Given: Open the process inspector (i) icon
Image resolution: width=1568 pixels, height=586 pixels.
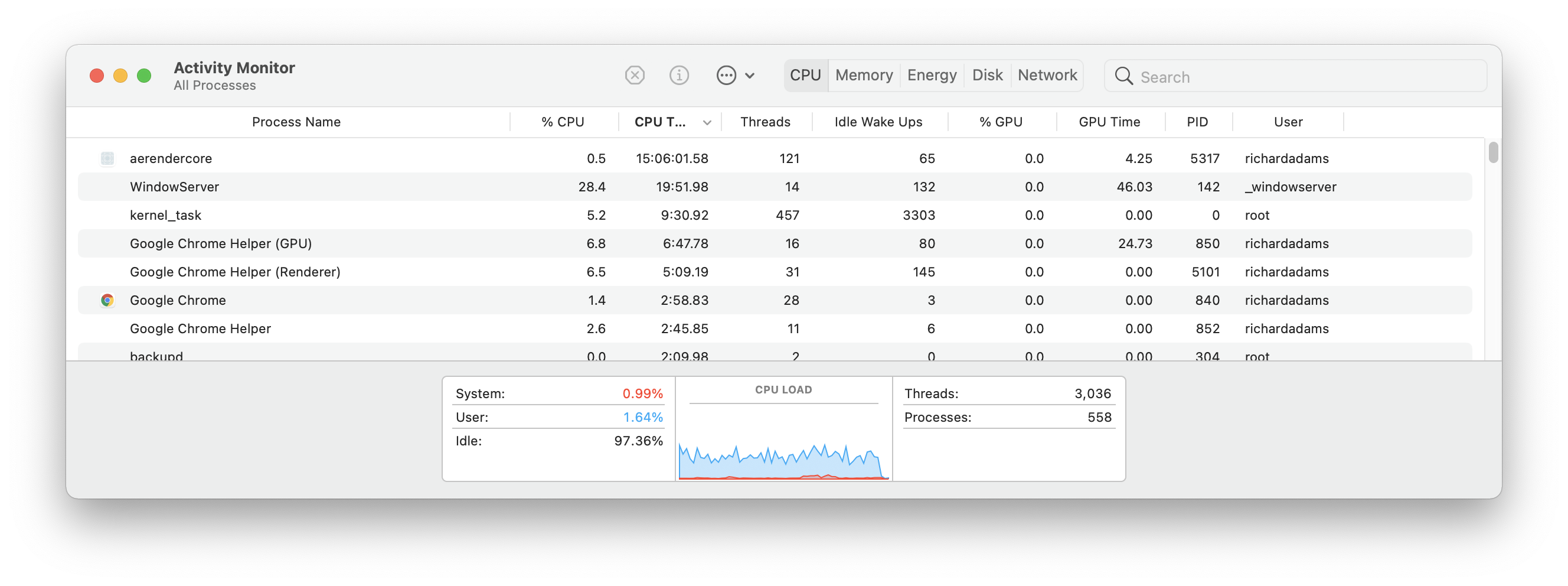Looking at the screenshot, I should pyautogui.click(x=679, y=75).
